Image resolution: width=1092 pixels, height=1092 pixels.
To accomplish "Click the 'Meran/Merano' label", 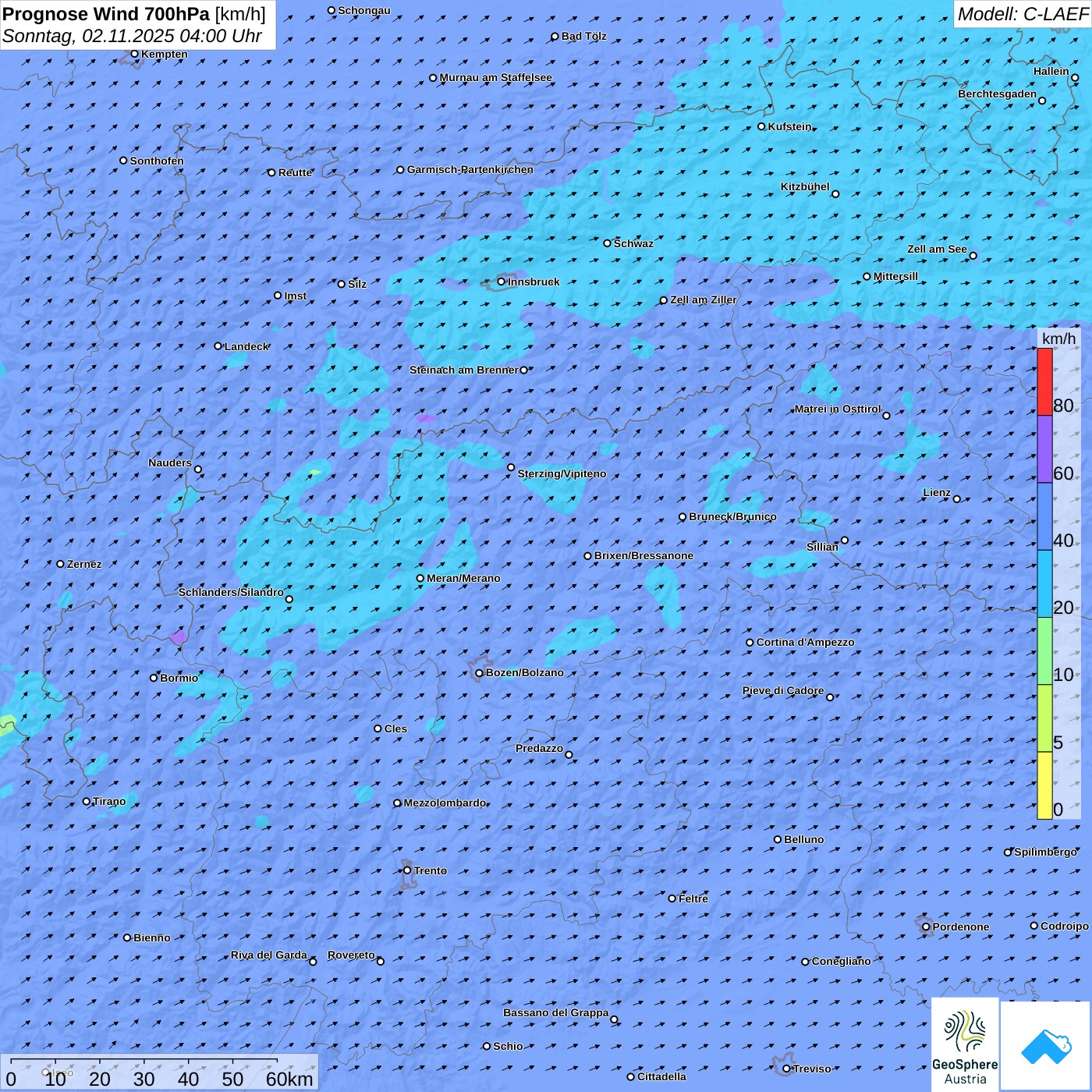I will (x=463, y=578).
